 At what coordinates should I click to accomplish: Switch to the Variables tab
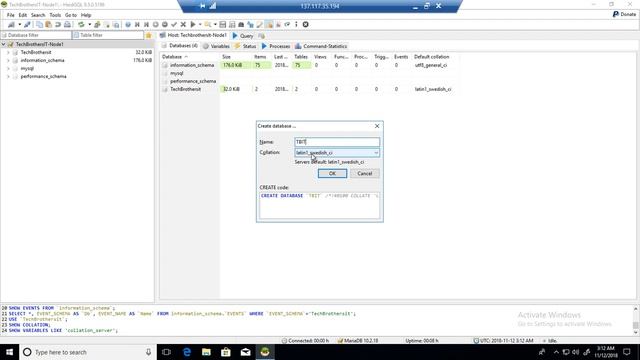click(x=216, y=46)
